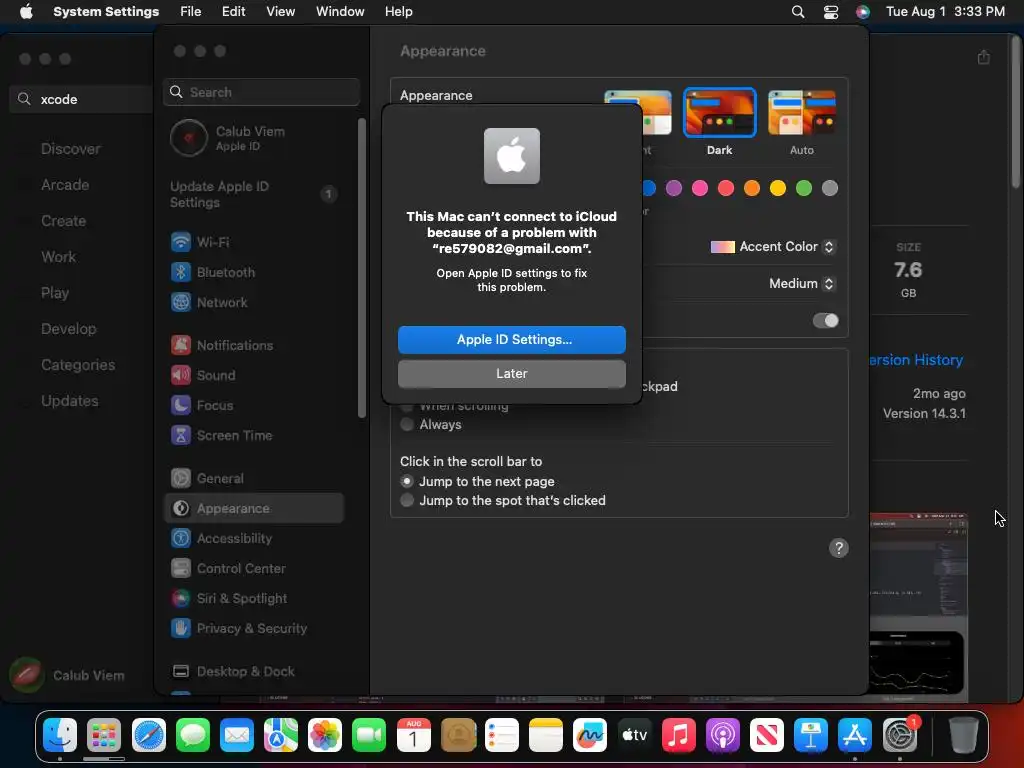Choose the orange accent color
The image size is (1024, 768).
(752, 189)
